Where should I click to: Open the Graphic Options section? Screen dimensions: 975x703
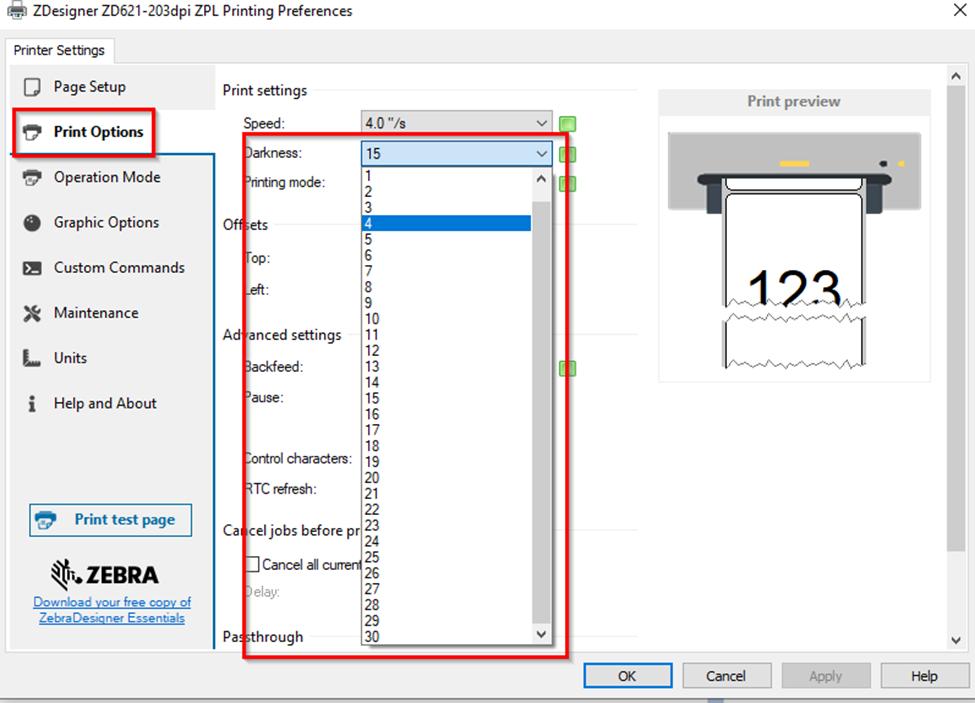coord(105,222)
